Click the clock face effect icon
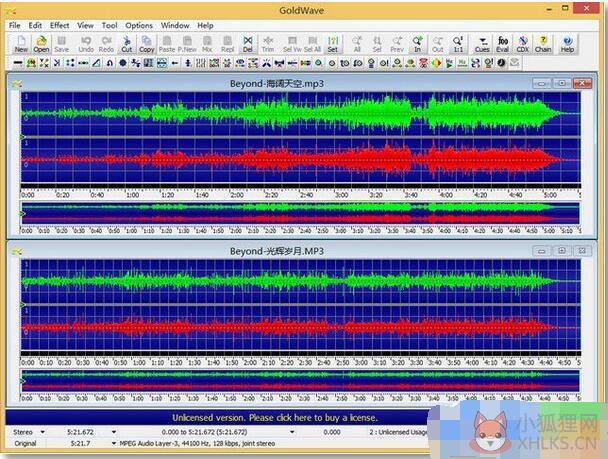608x459 pixels. tap(501, 63)
